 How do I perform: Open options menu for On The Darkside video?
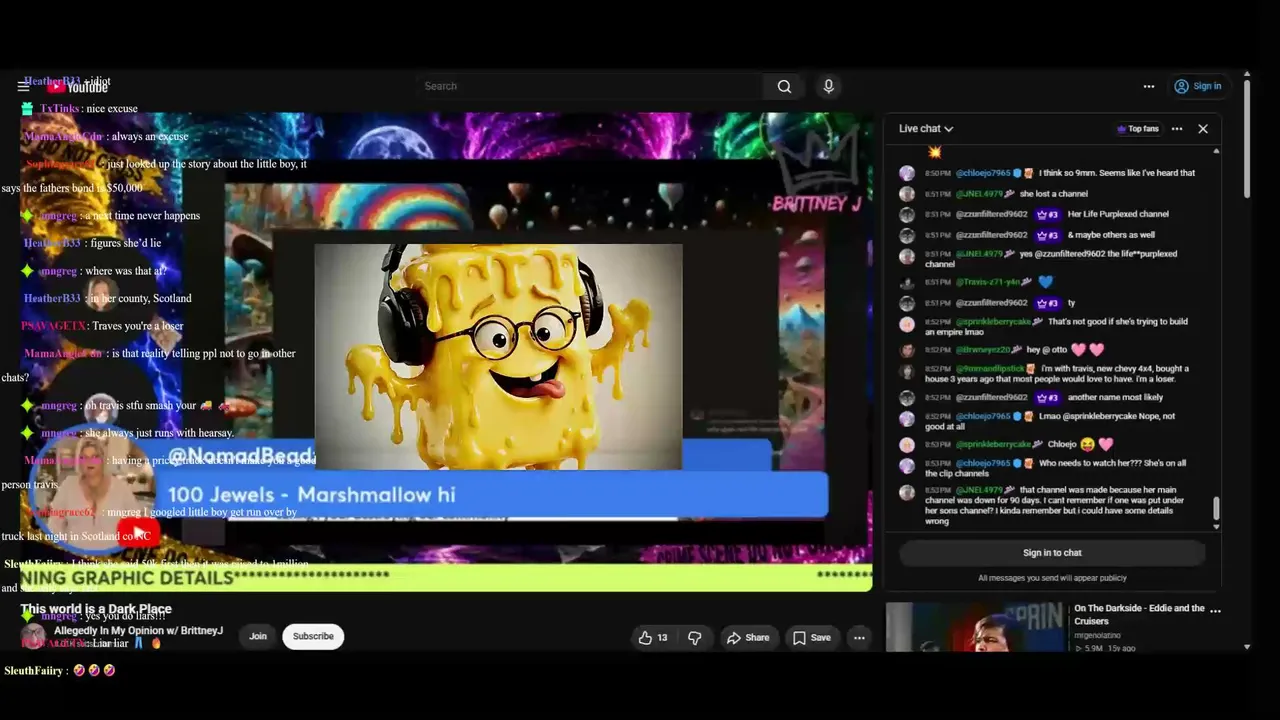[1215, 610]
